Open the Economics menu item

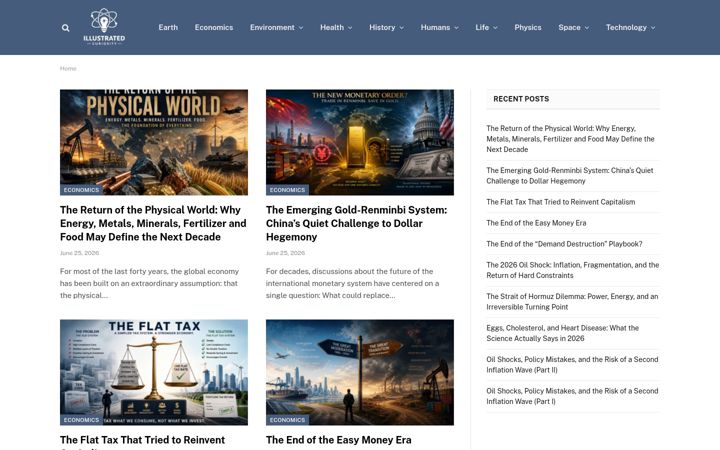click(x=214, y=28)
